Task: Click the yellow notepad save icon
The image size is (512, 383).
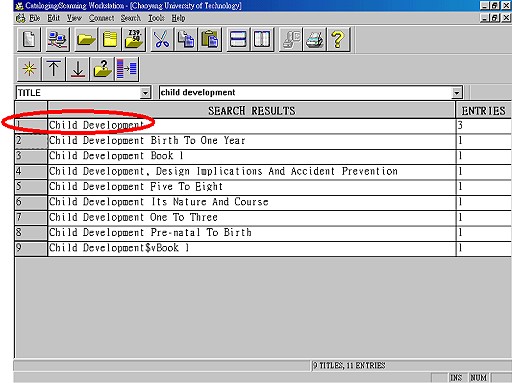Action: [x=110, y=40]
